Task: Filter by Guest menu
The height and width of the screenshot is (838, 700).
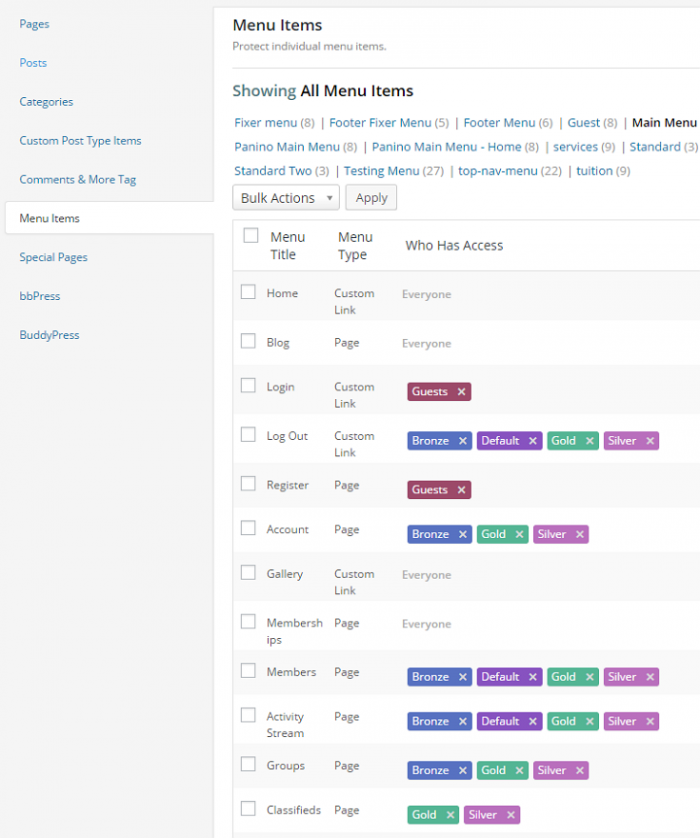Action: (x=584, y=123)
